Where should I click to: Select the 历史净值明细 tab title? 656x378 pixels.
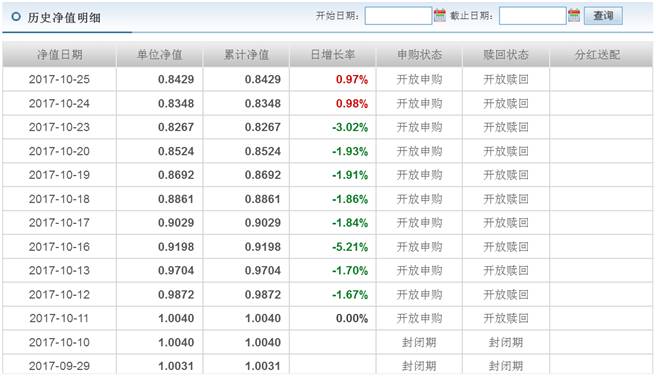point(64,18)
